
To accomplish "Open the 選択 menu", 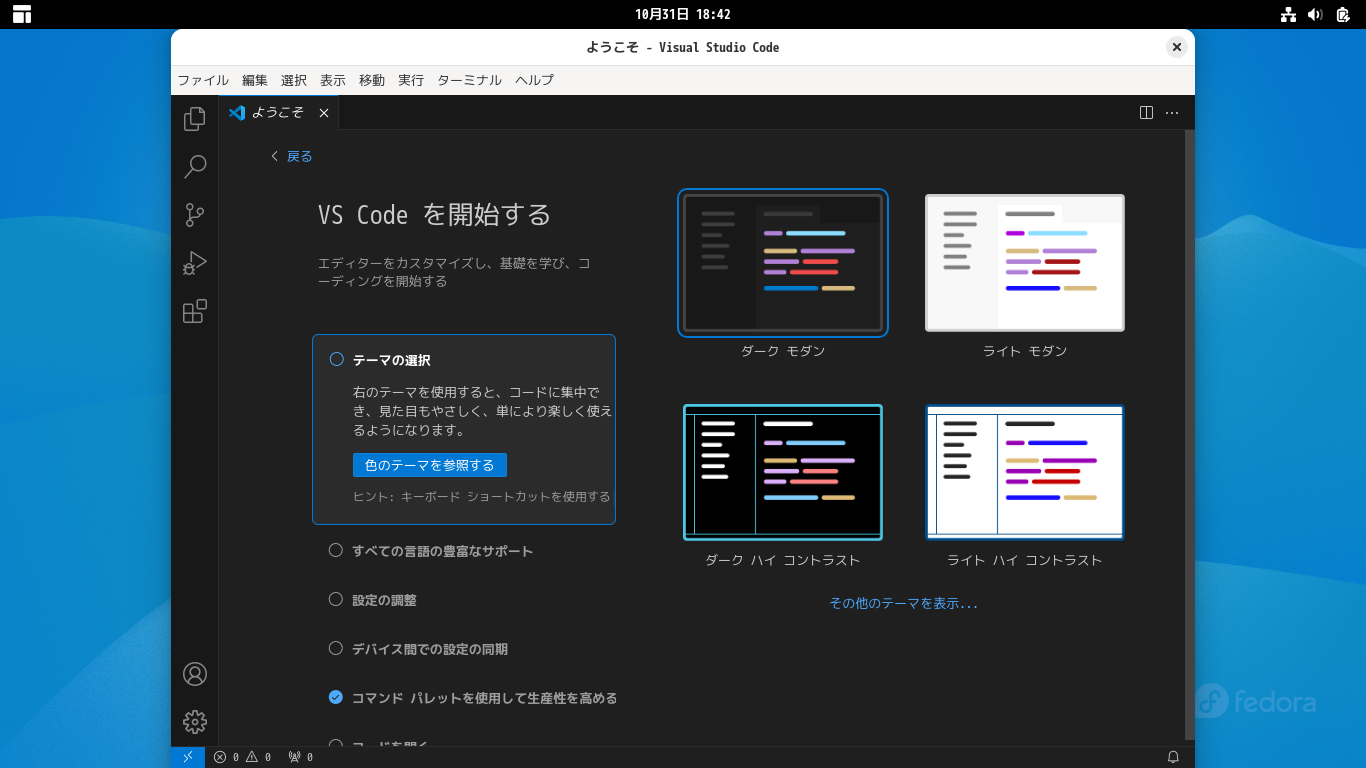I will (x=294, y=80).
